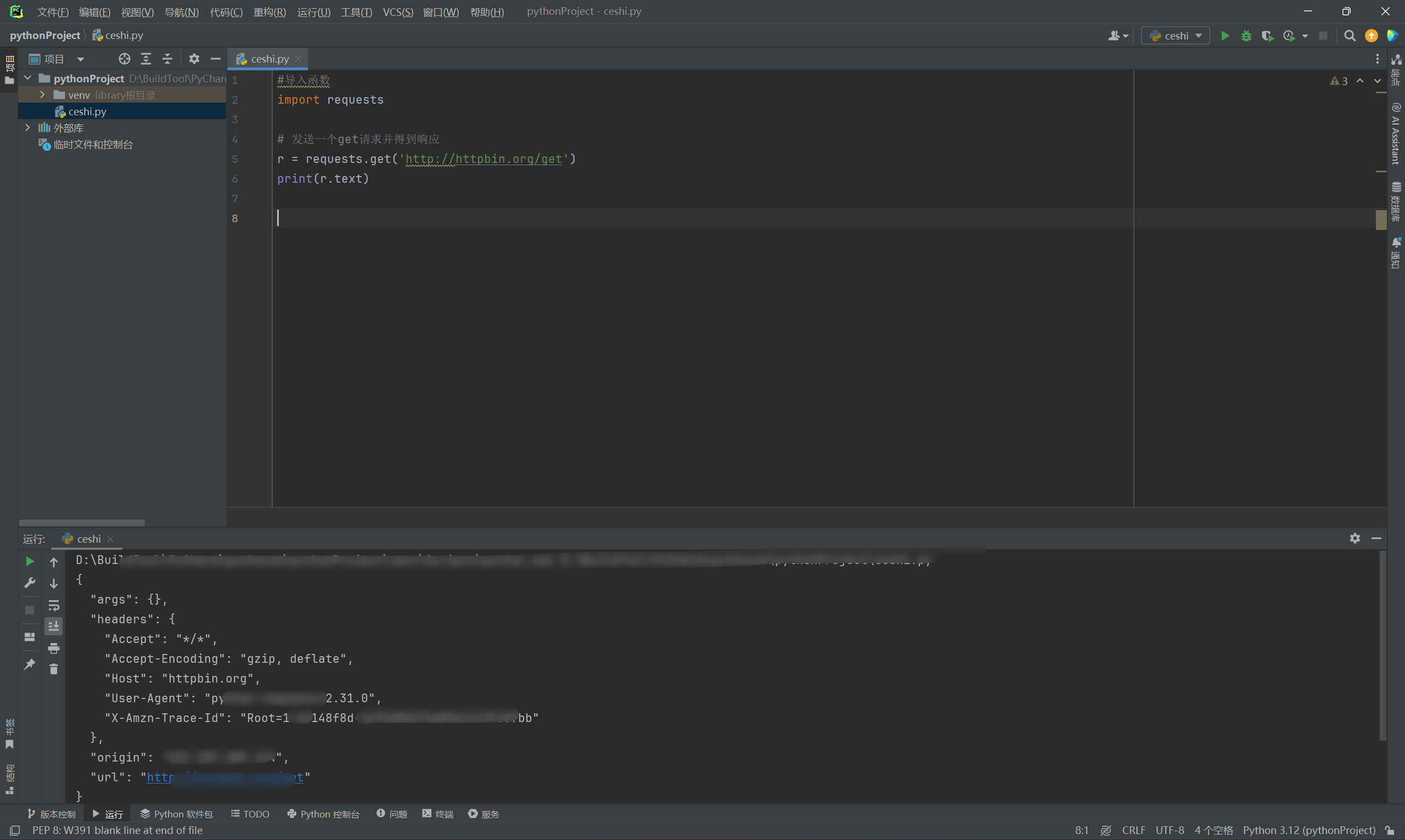Image resolution: width=1405 pixels, height=840 pixels.
Task: Open the Notifications side panel (通知)
Action: coord(1396,252)
